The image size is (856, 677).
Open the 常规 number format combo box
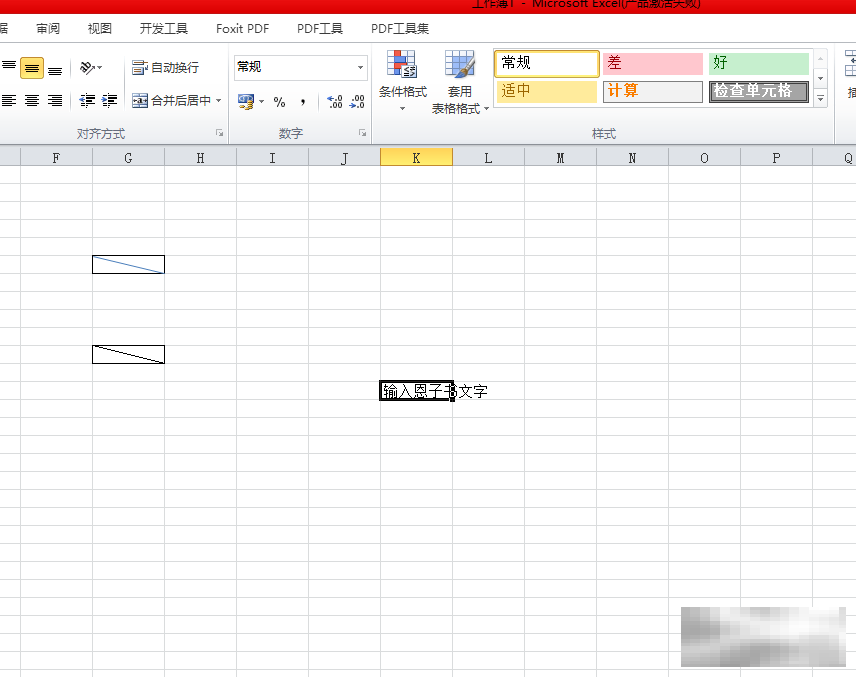(x=300, y=67)
